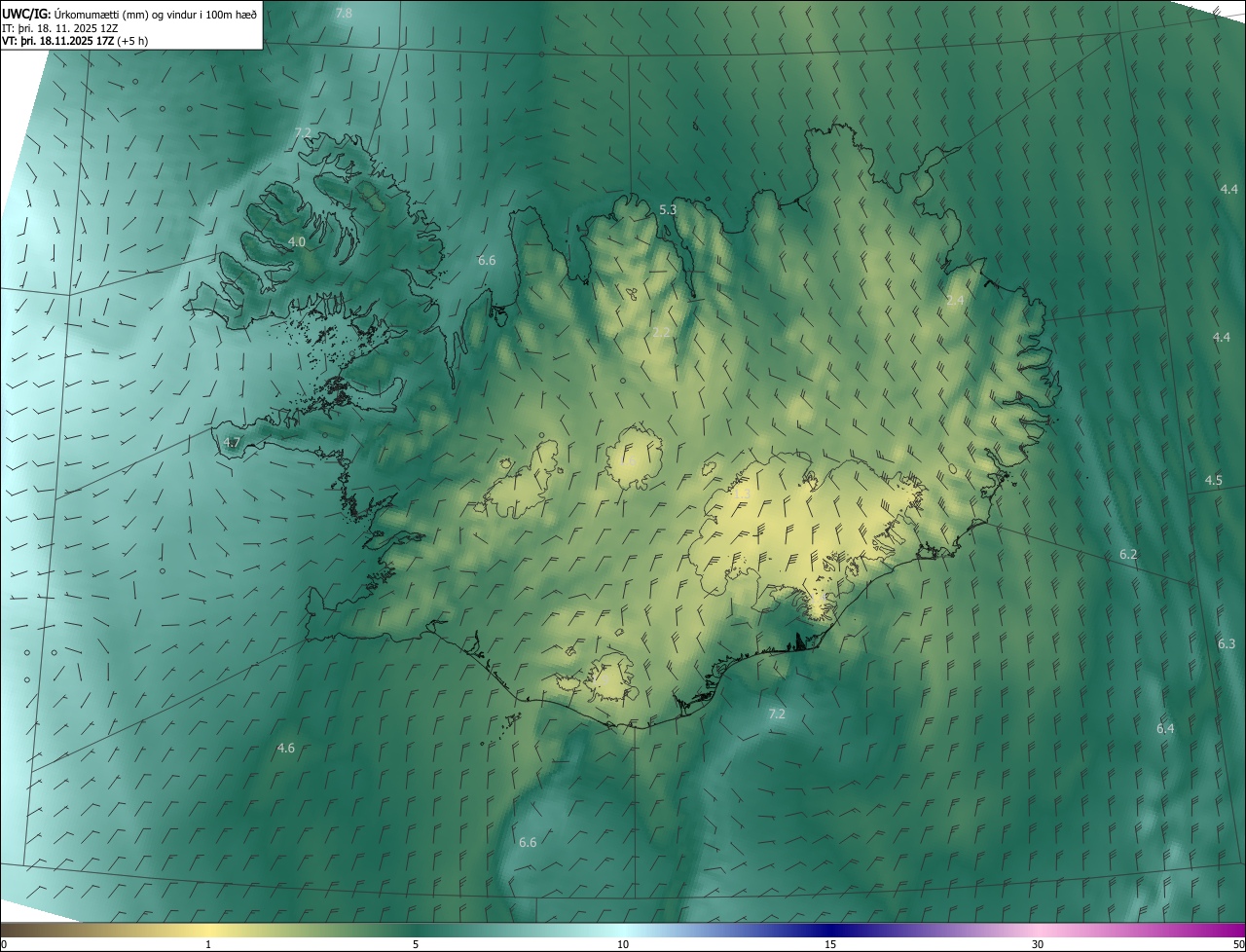
Task: Click the 5 tick on the color scale
Action: coord(416,945)
